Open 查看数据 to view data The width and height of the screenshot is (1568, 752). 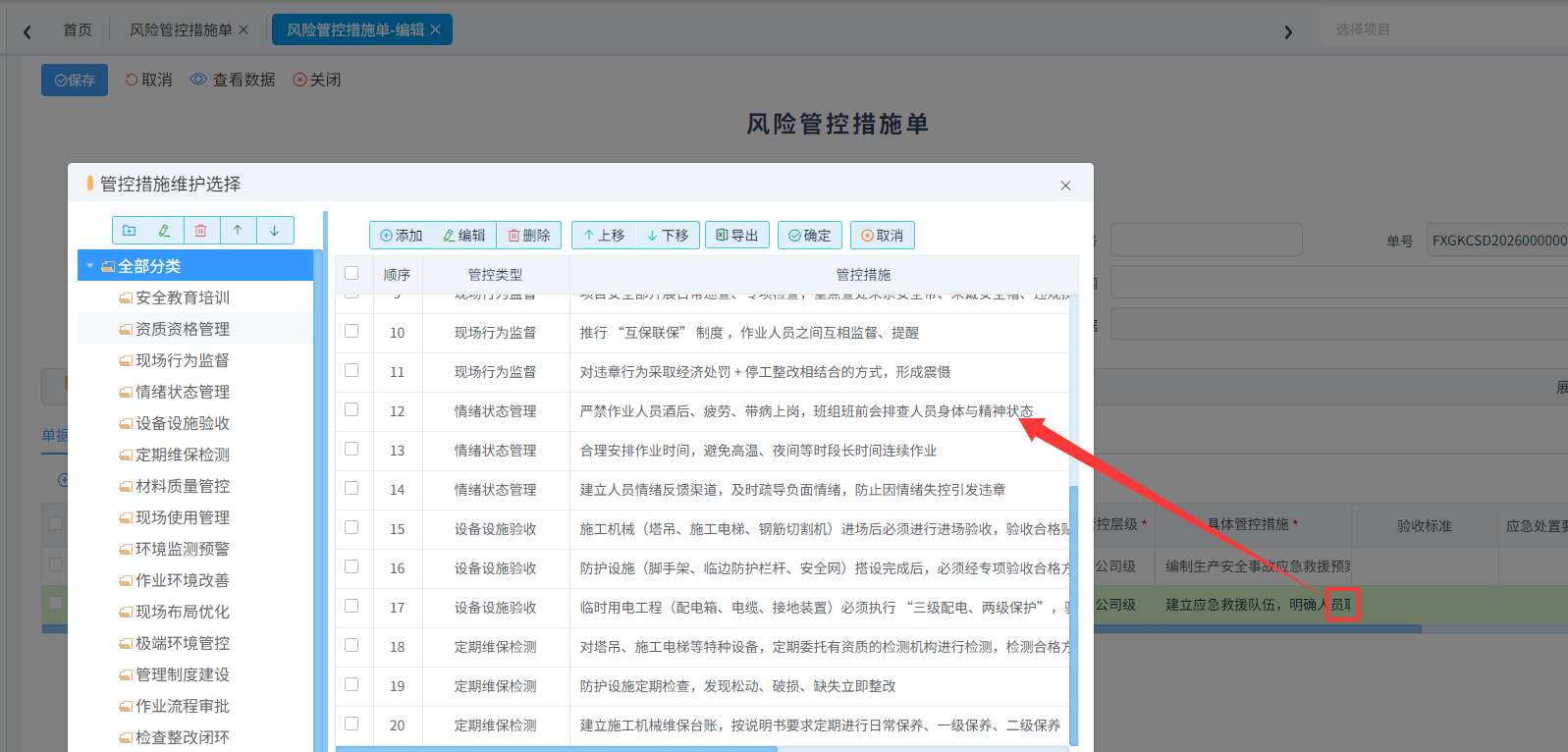[x=233, y=81]
